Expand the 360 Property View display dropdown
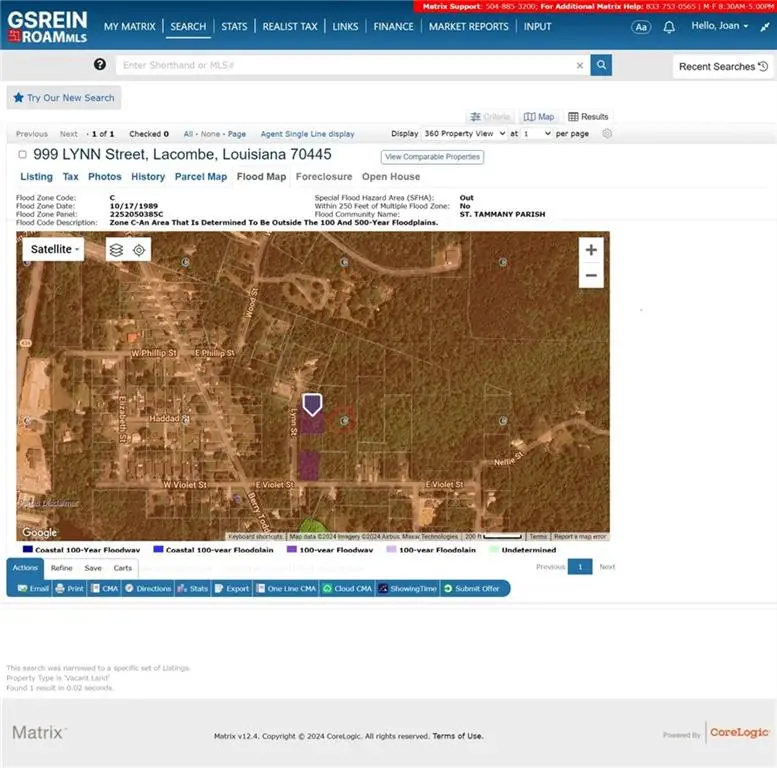This screenshot has height=768, width=777. [x=463, y=134]
